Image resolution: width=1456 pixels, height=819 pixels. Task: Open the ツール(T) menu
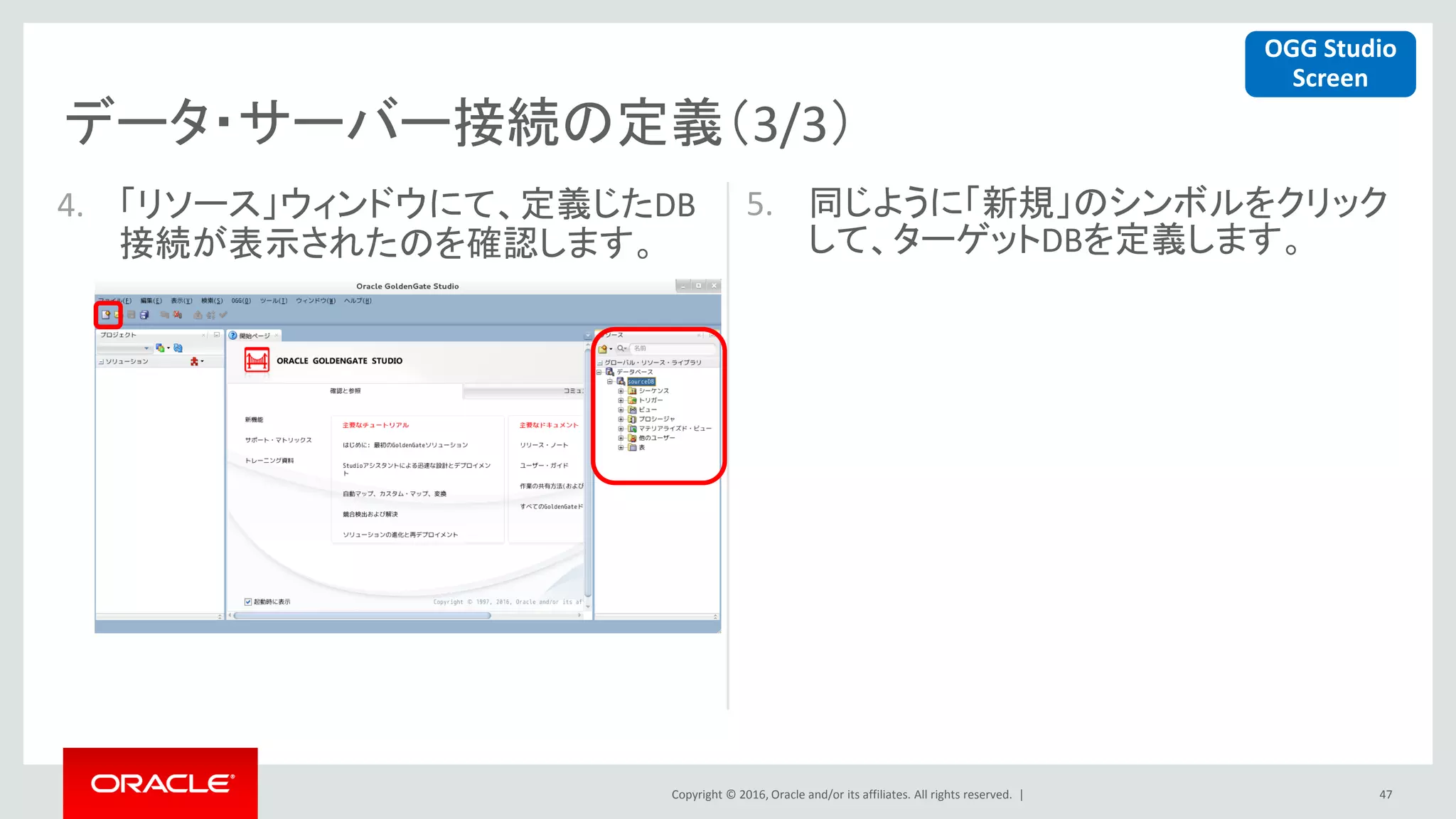click(x=274, y=301)
